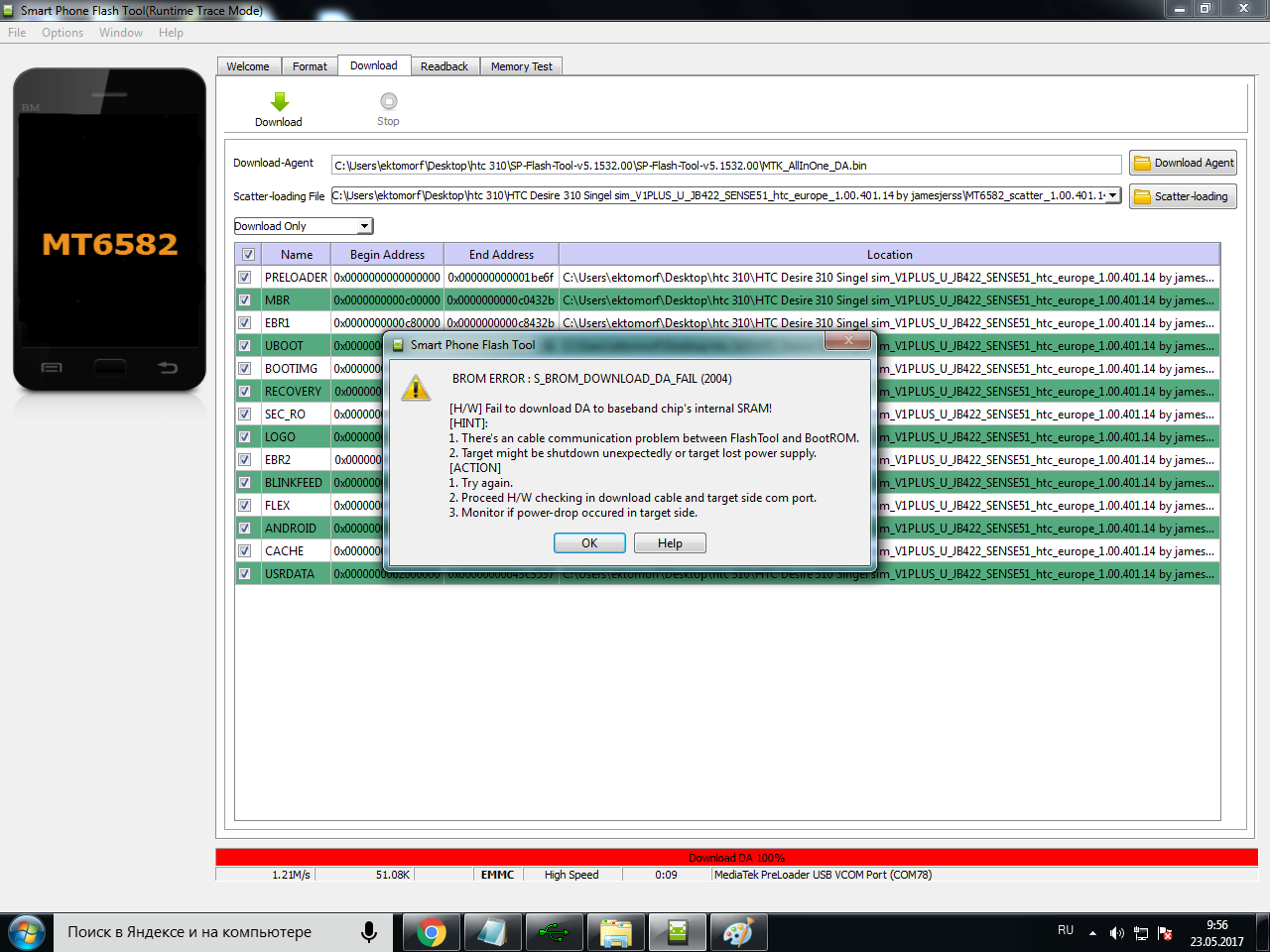Click the High Speed status entry
Screen dimensions: 1270x952
[571, 875]
